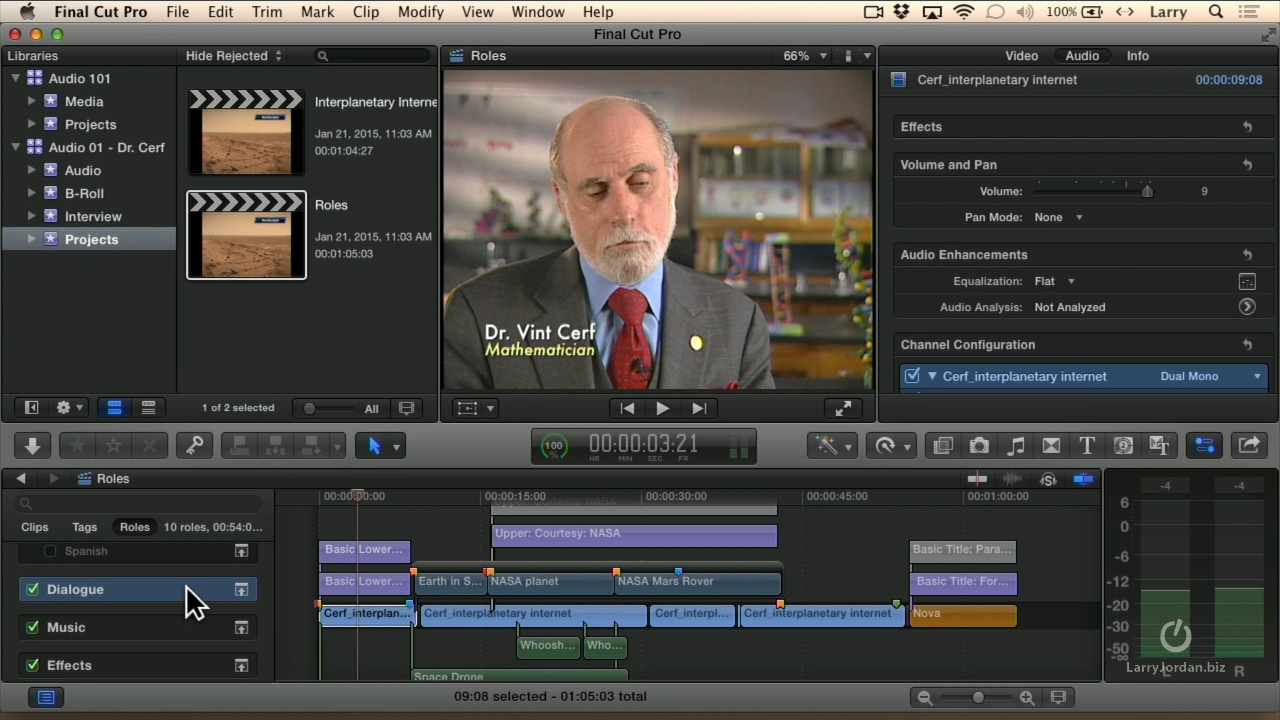Select the Interplanetary Internet project thumbnail
Image resolution: width=1280 pixels, height=720 pixels.
point(246,131)
